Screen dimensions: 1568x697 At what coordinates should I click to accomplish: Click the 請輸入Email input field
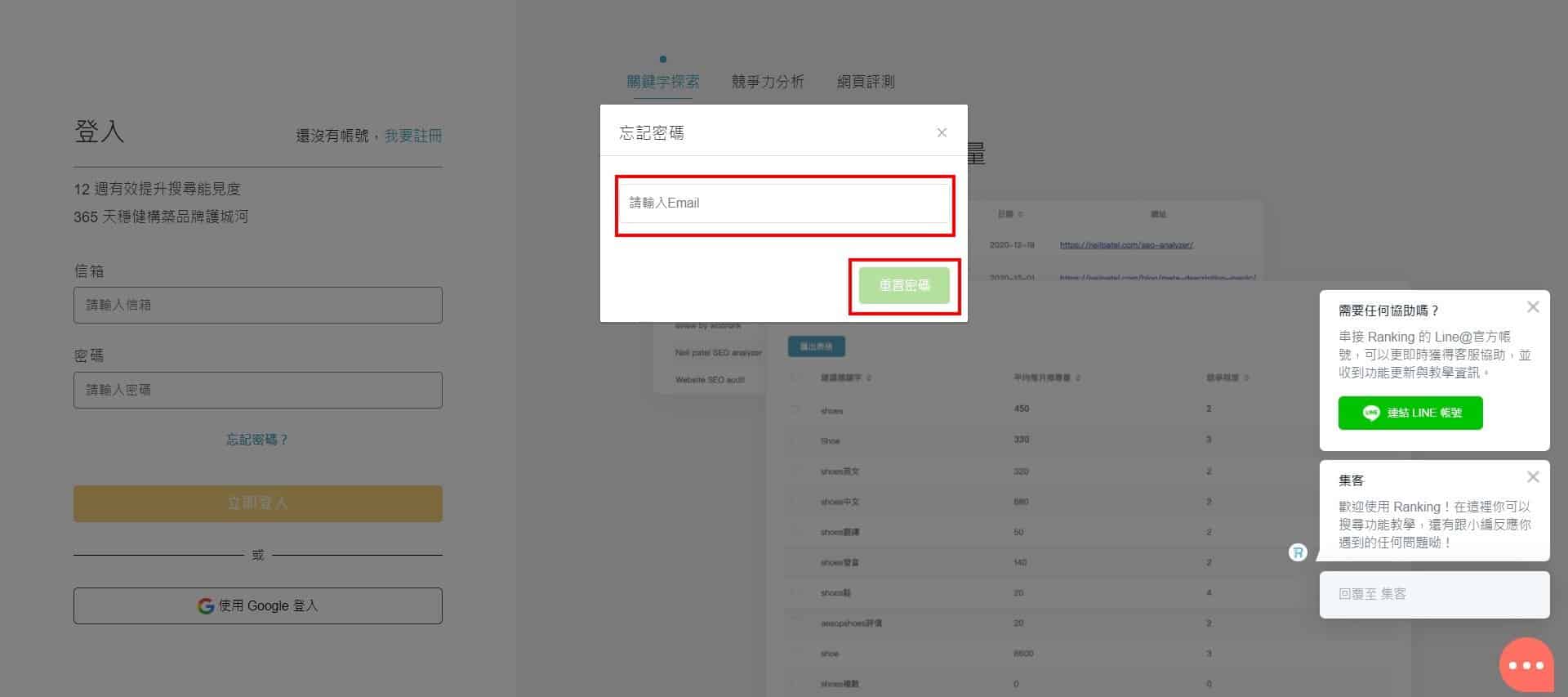[784, 203]
